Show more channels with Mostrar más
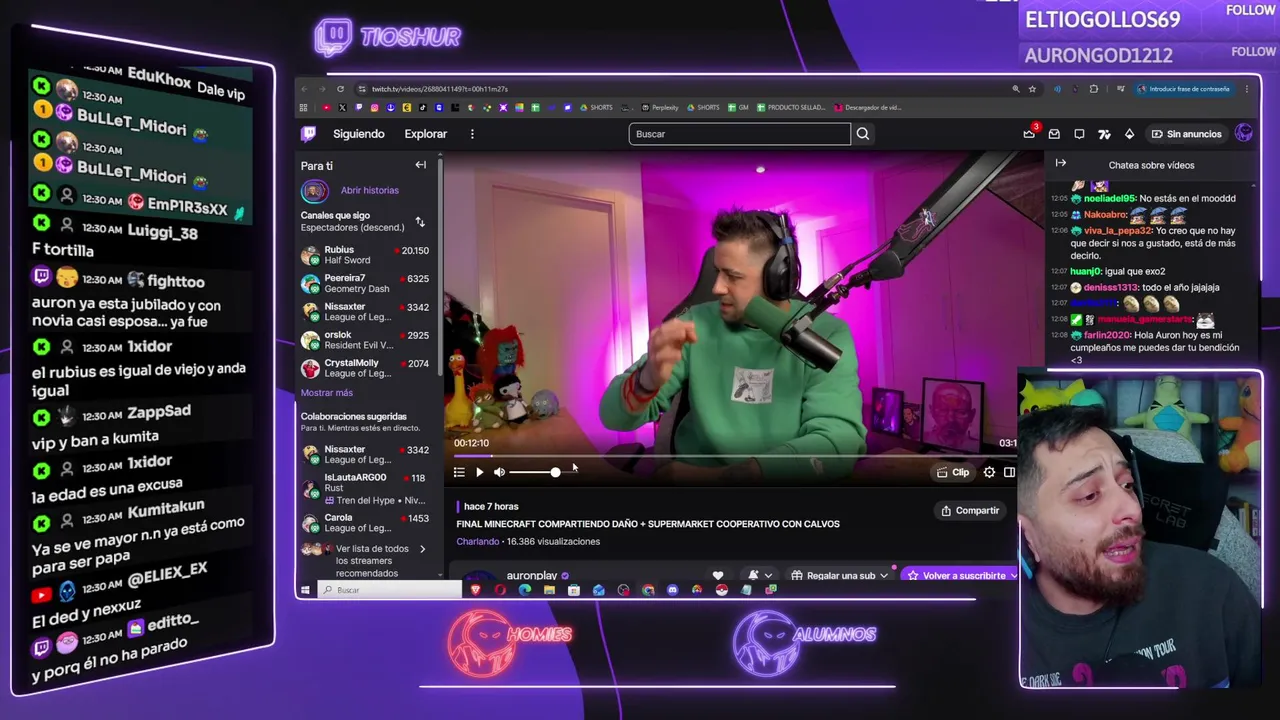Viewport: 1280px width, 720px height. point(327,393)
